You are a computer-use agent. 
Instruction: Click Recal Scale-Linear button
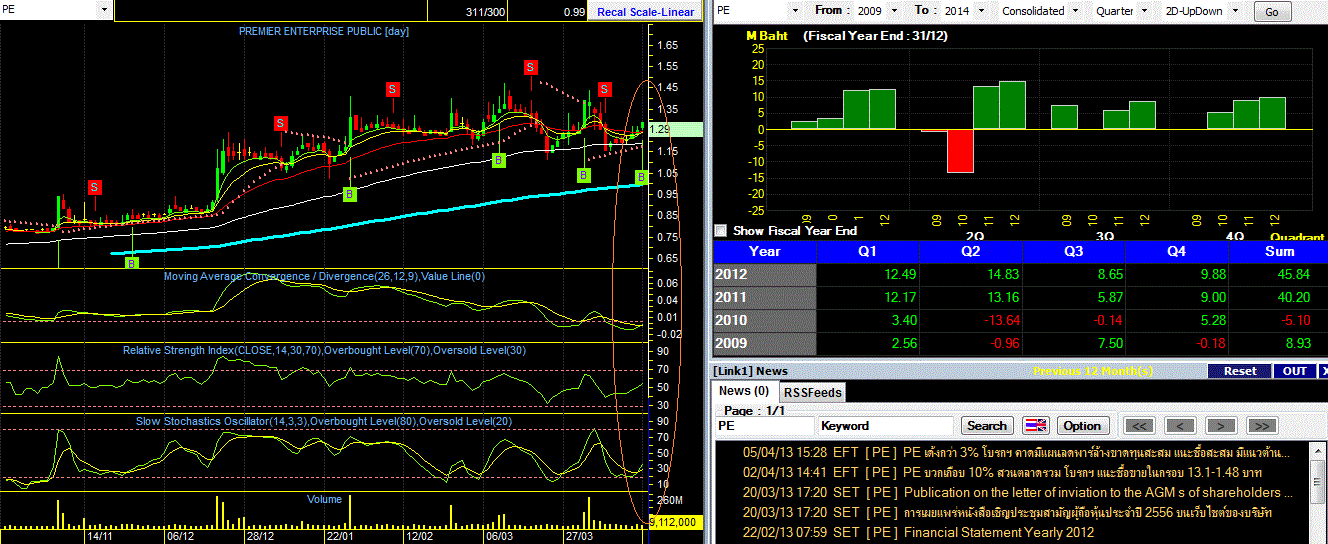point(645,12)
